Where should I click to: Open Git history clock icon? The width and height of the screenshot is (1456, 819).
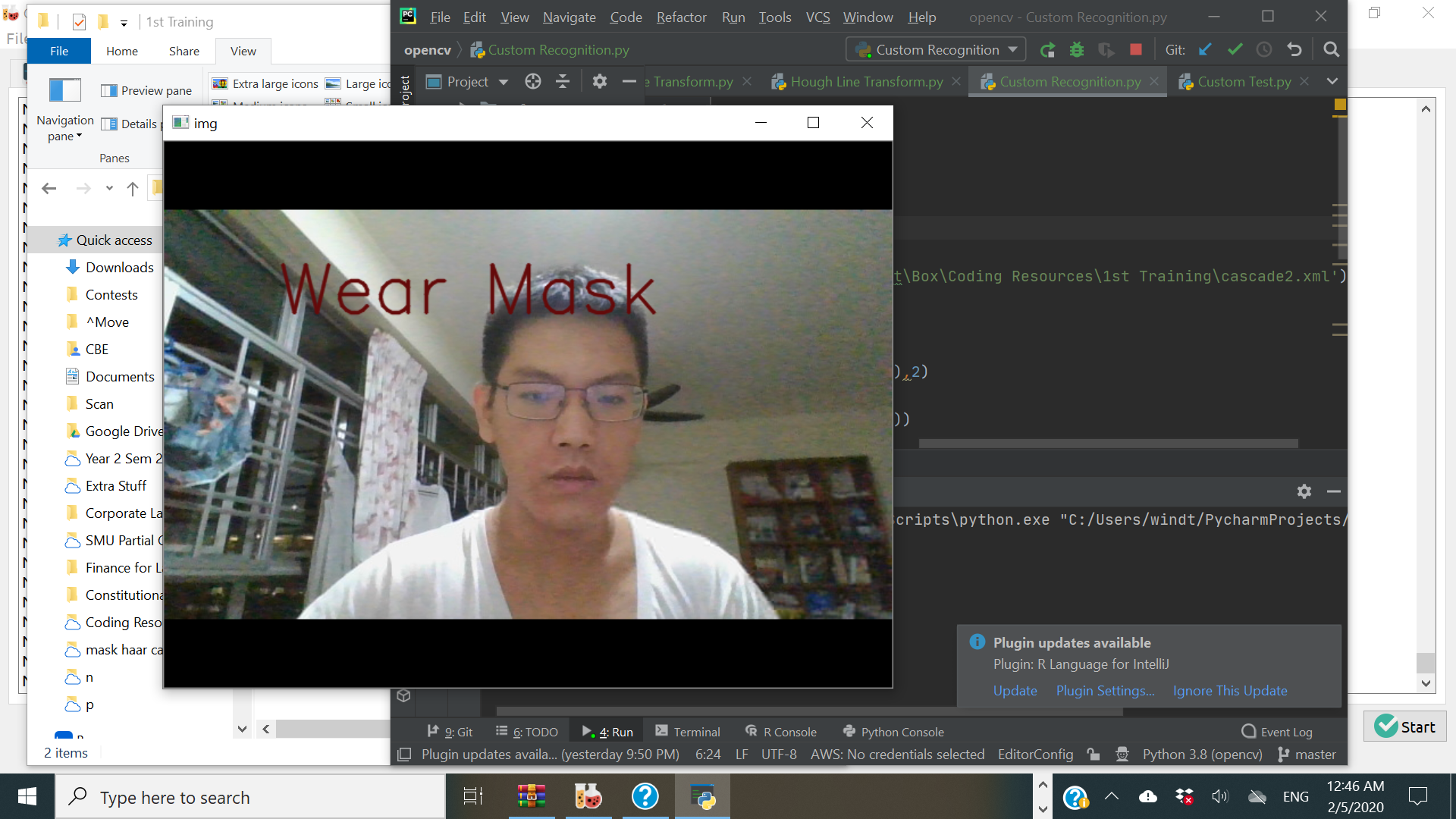1264,50
